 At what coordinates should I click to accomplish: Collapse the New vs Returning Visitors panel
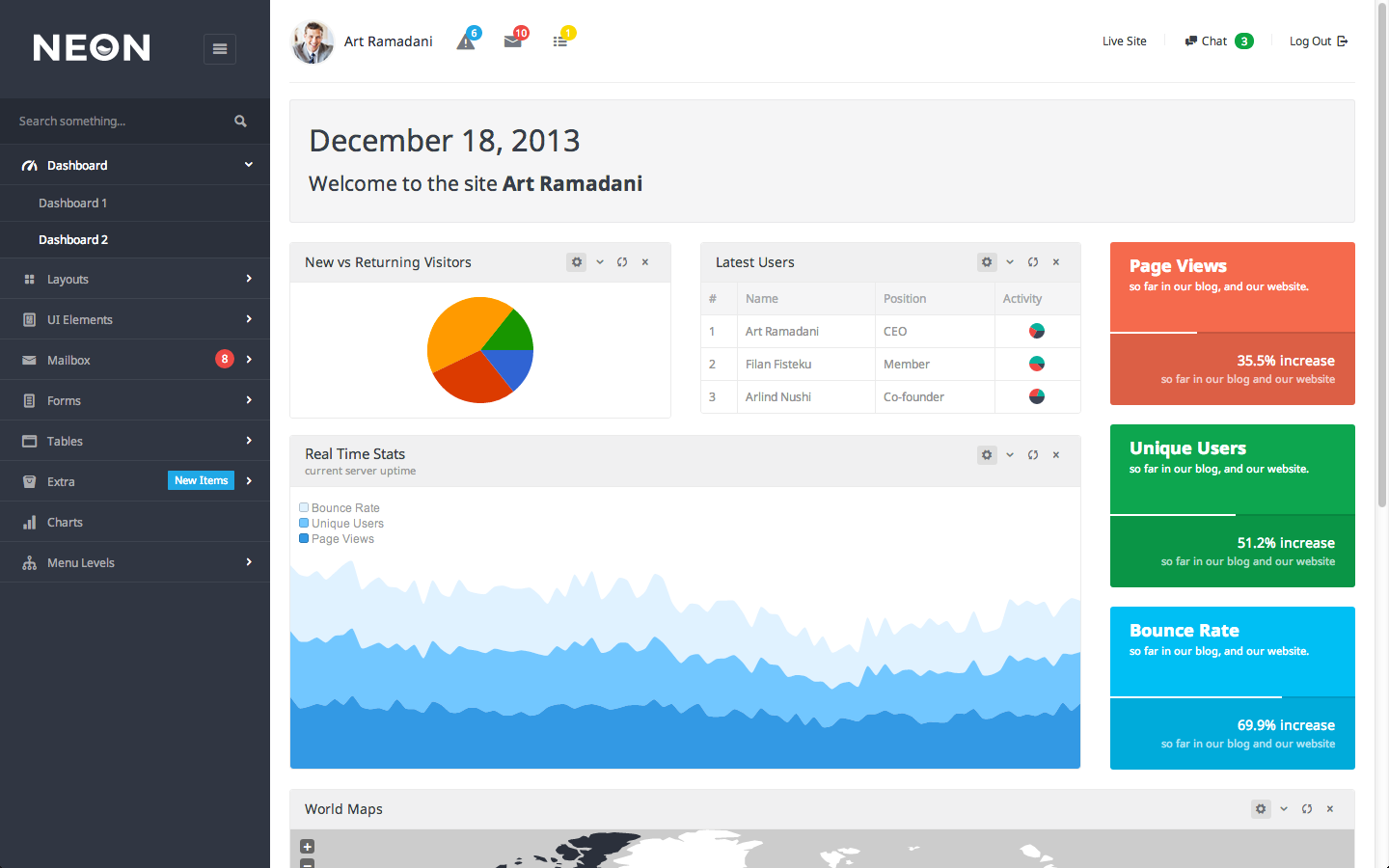click(x=600, y=262)
